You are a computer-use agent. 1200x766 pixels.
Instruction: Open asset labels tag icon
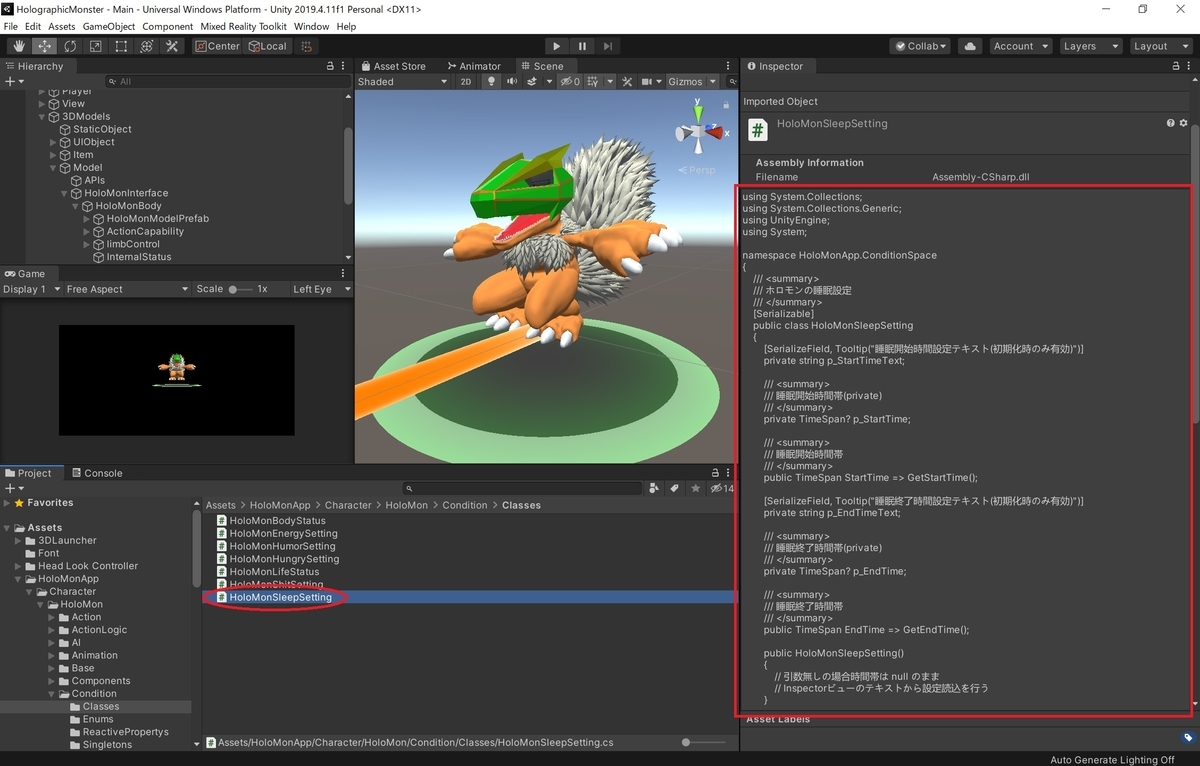tap(1187, 738)
